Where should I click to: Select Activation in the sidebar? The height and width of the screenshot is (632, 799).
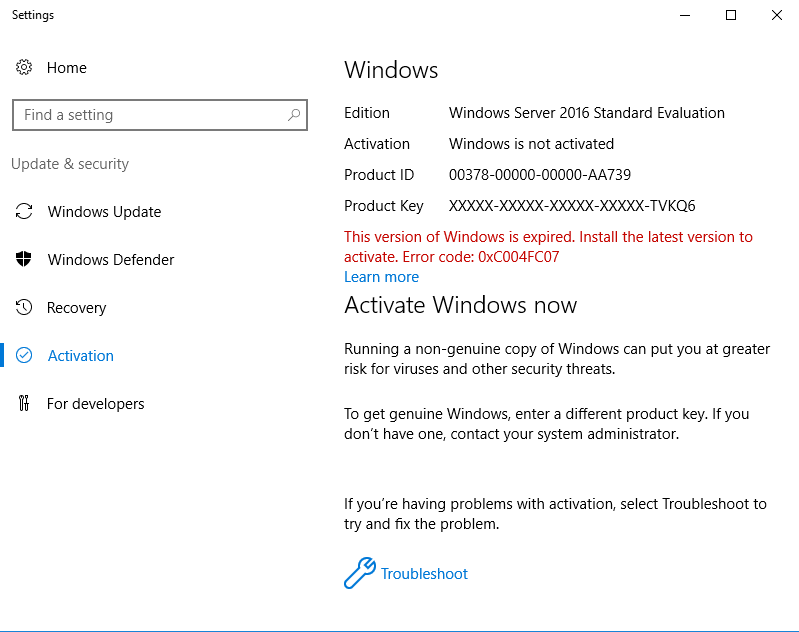click(x=81, y=356)
